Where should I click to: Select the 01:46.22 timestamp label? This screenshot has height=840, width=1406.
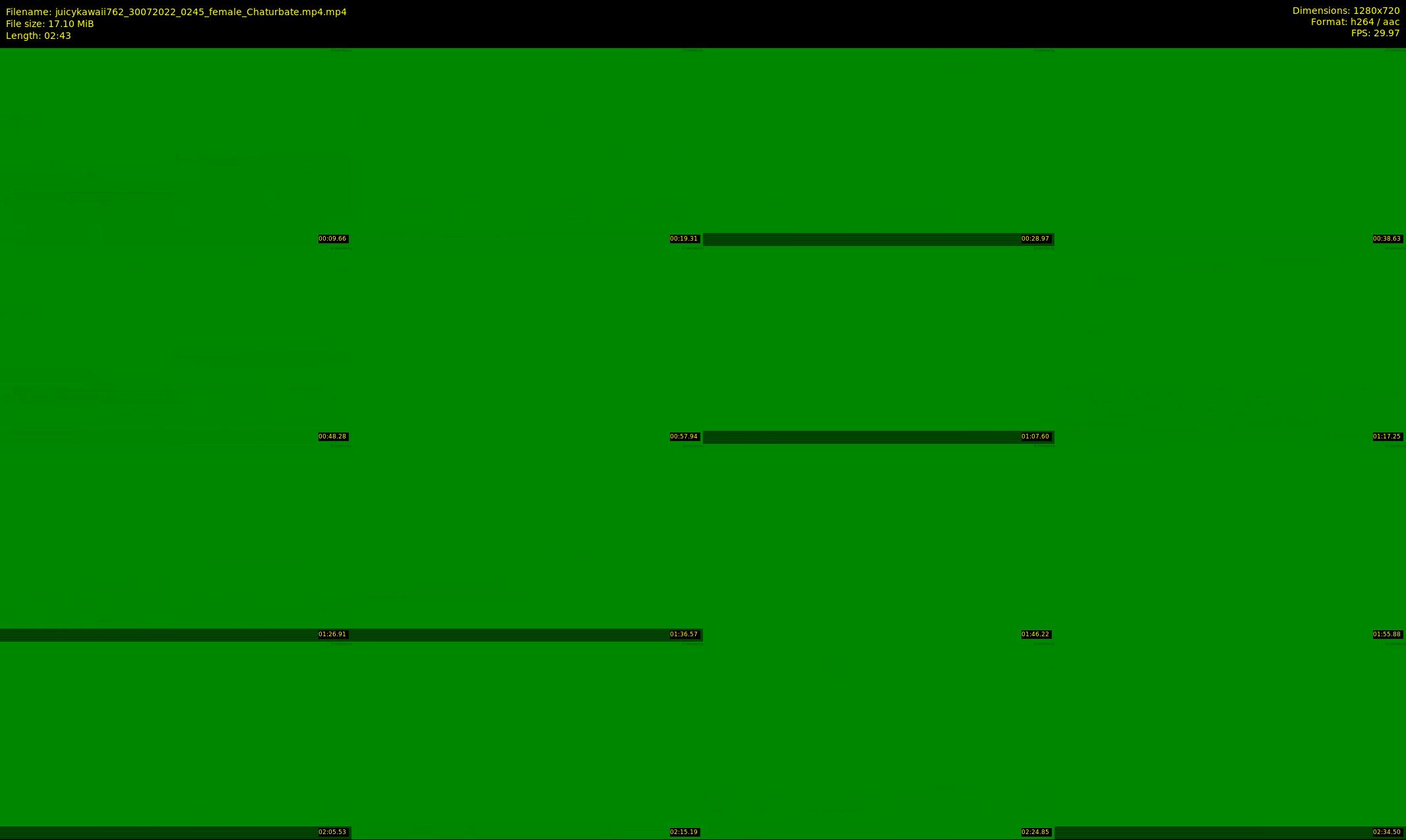[1035, 634]
